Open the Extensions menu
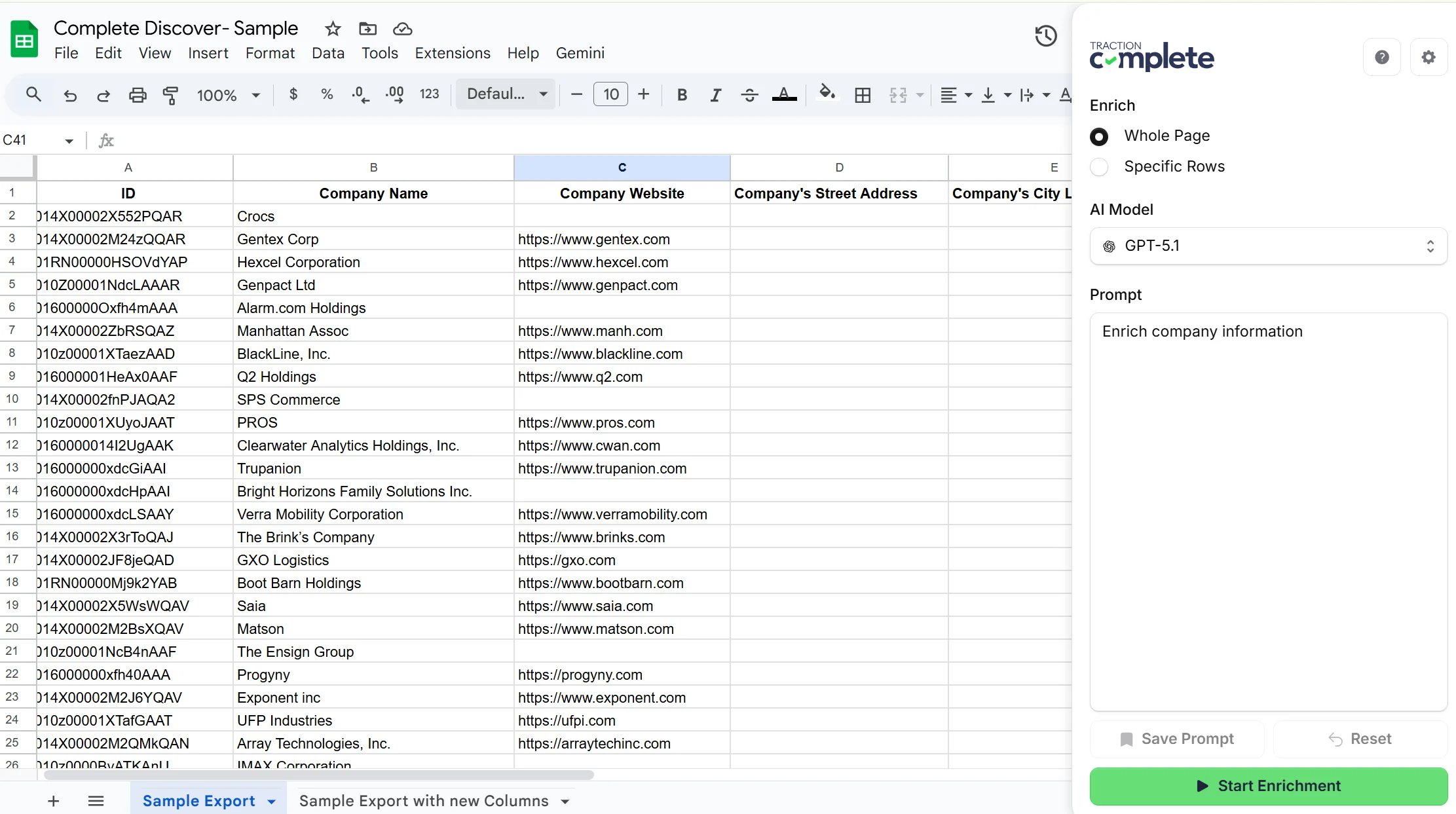The width and height of the screenshot is (1456, 814). [x=452, y=53]
